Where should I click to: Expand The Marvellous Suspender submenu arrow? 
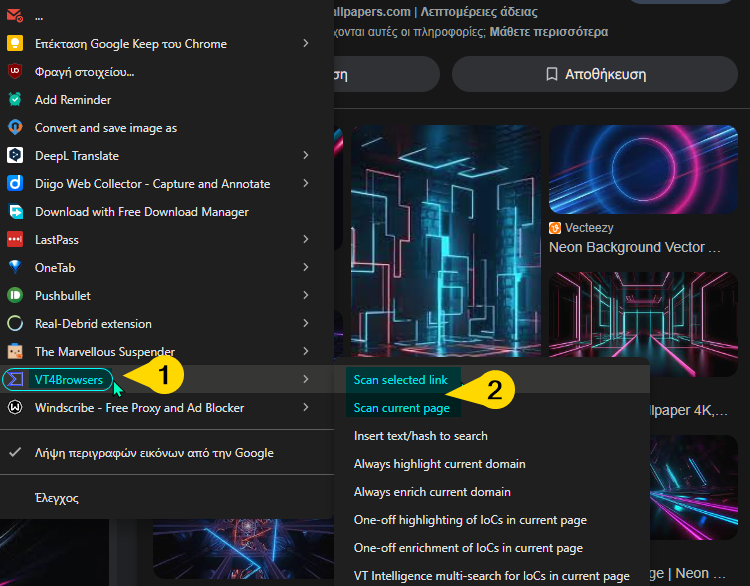pyautogui.click(x=306, y=352)
